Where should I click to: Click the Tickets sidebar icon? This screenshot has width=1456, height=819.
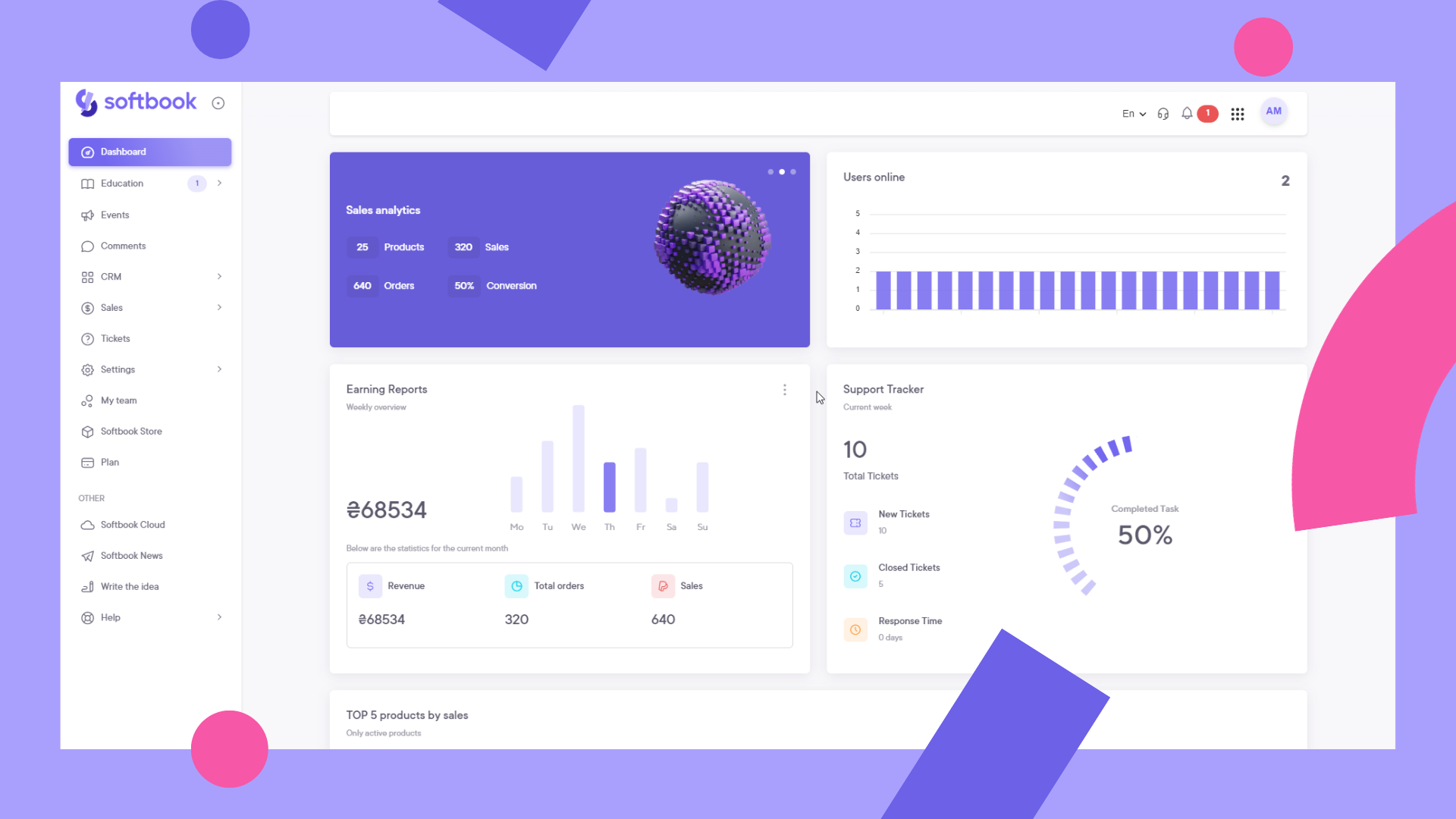tap(87, 338)
